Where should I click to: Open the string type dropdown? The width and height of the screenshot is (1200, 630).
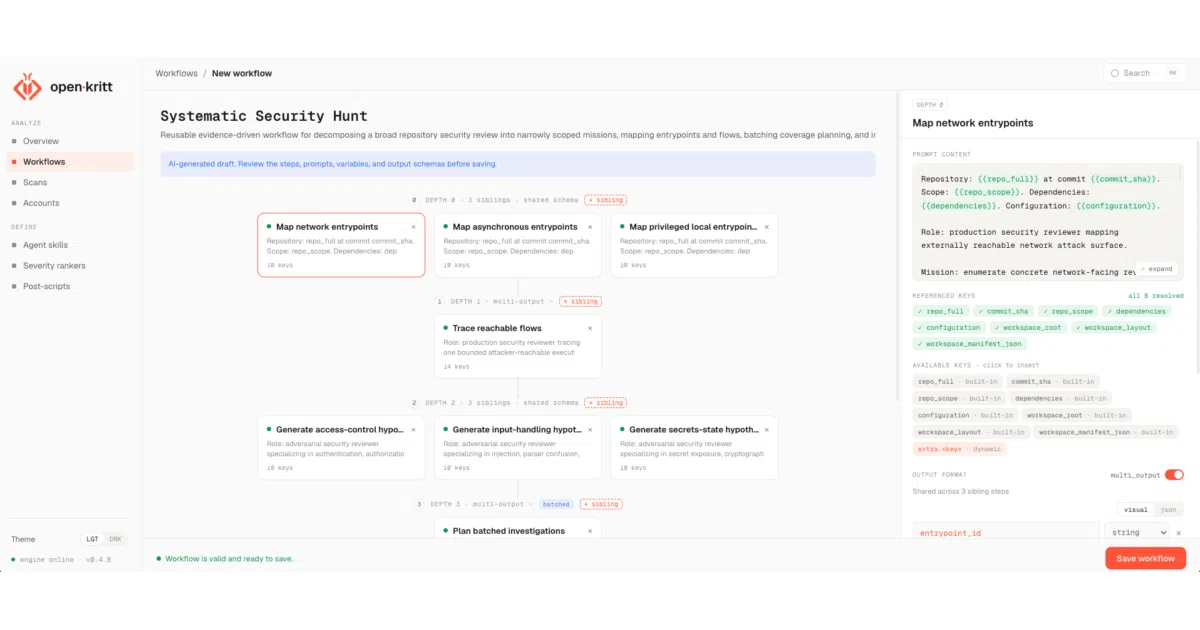1137,533
